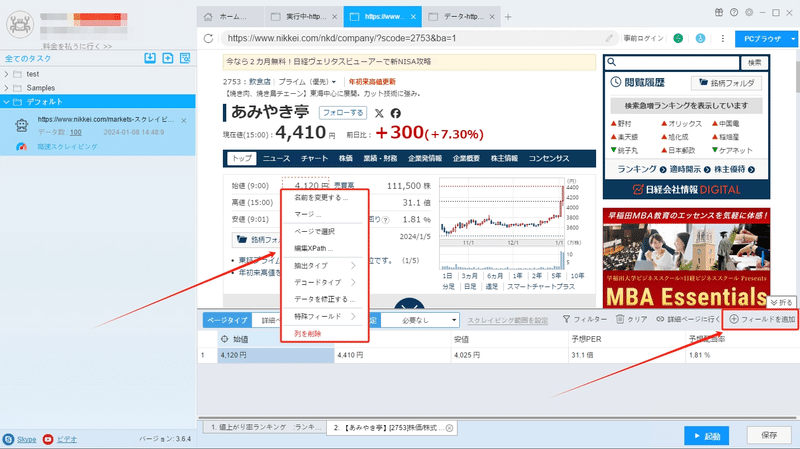This screenshot has height=449, width=800.
Task: Expand デコードタイプ submenu
Action: pyautogui.click(x=353, y=282)
